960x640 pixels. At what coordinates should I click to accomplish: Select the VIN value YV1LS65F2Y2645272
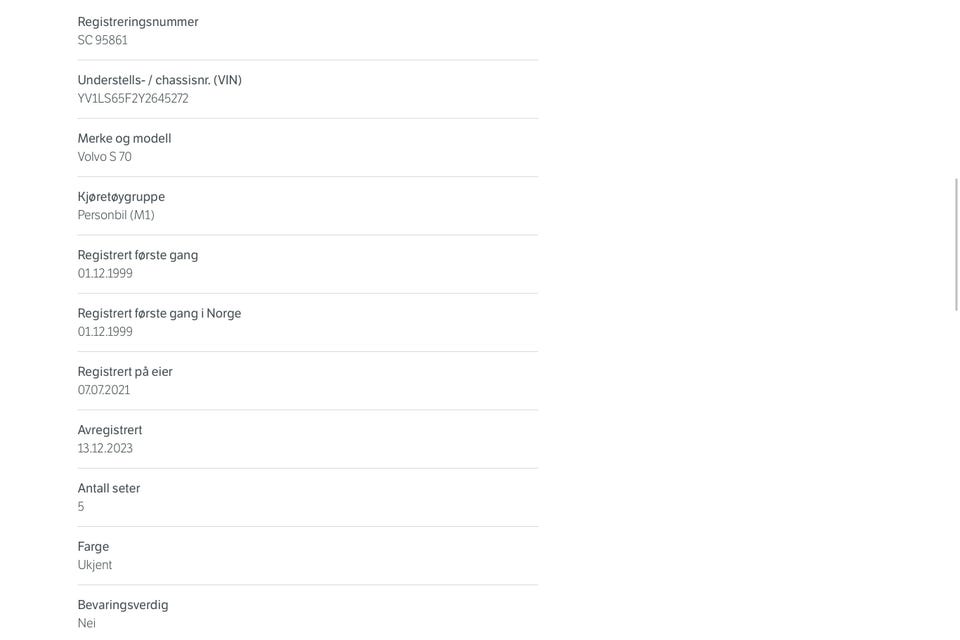(133, 99)
